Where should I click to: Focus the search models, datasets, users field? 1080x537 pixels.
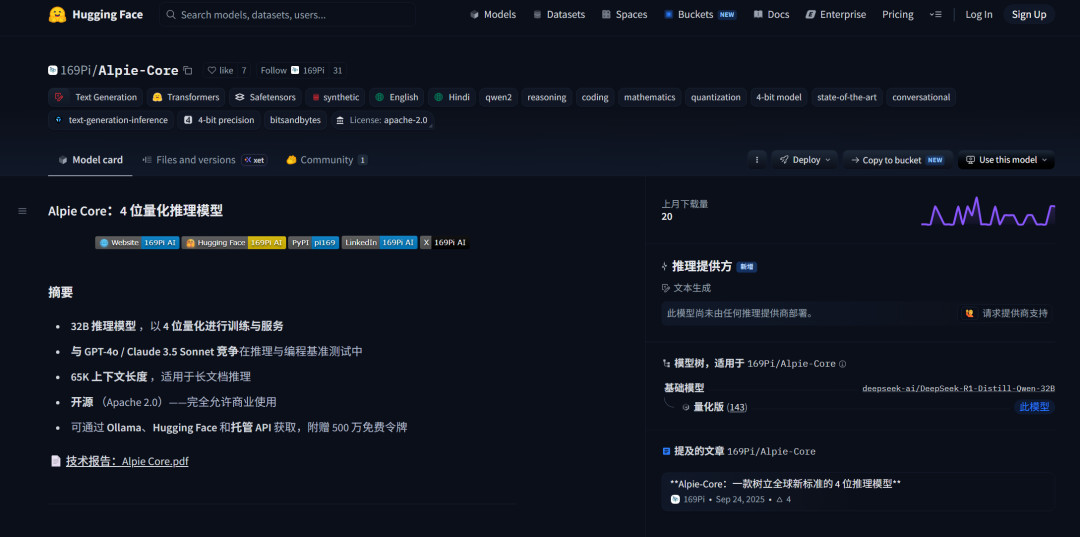coord(287,14)
